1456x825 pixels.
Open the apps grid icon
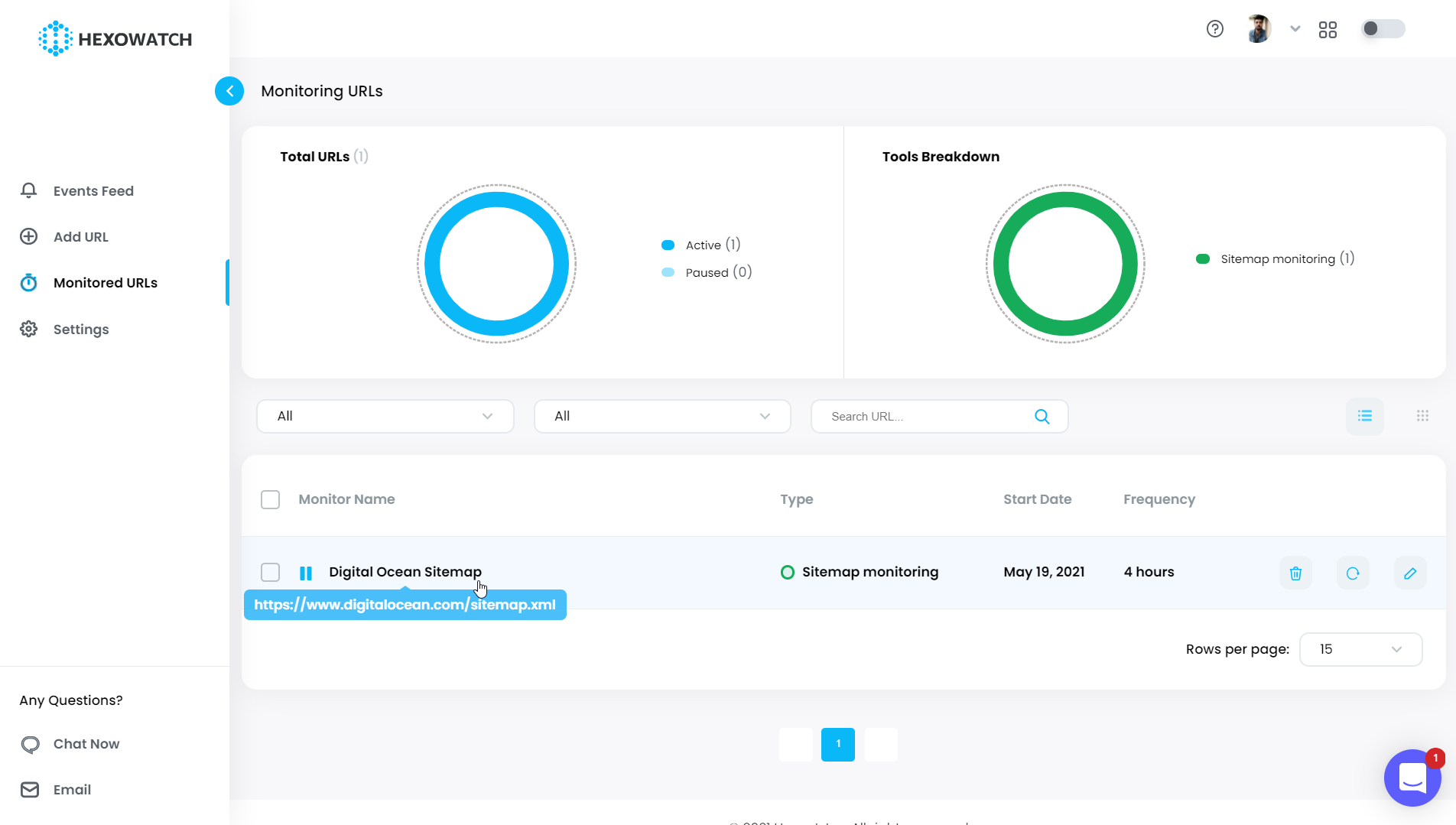[1328, 30]
